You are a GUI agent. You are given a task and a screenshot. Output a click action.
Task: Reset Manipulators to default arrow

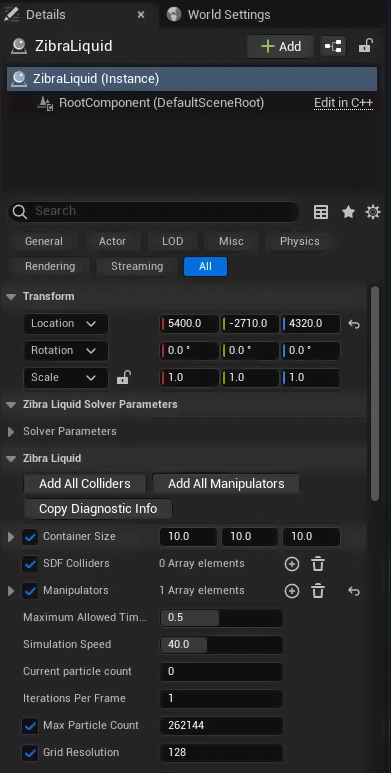(x=354, y=591)
